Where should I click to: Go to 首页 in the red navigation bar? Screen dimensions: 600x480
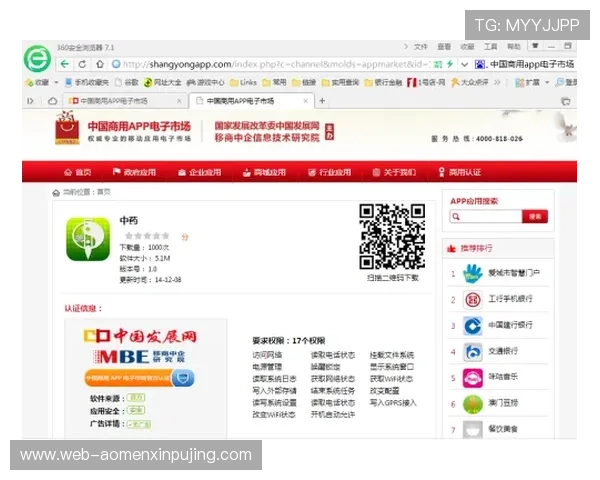77,172
